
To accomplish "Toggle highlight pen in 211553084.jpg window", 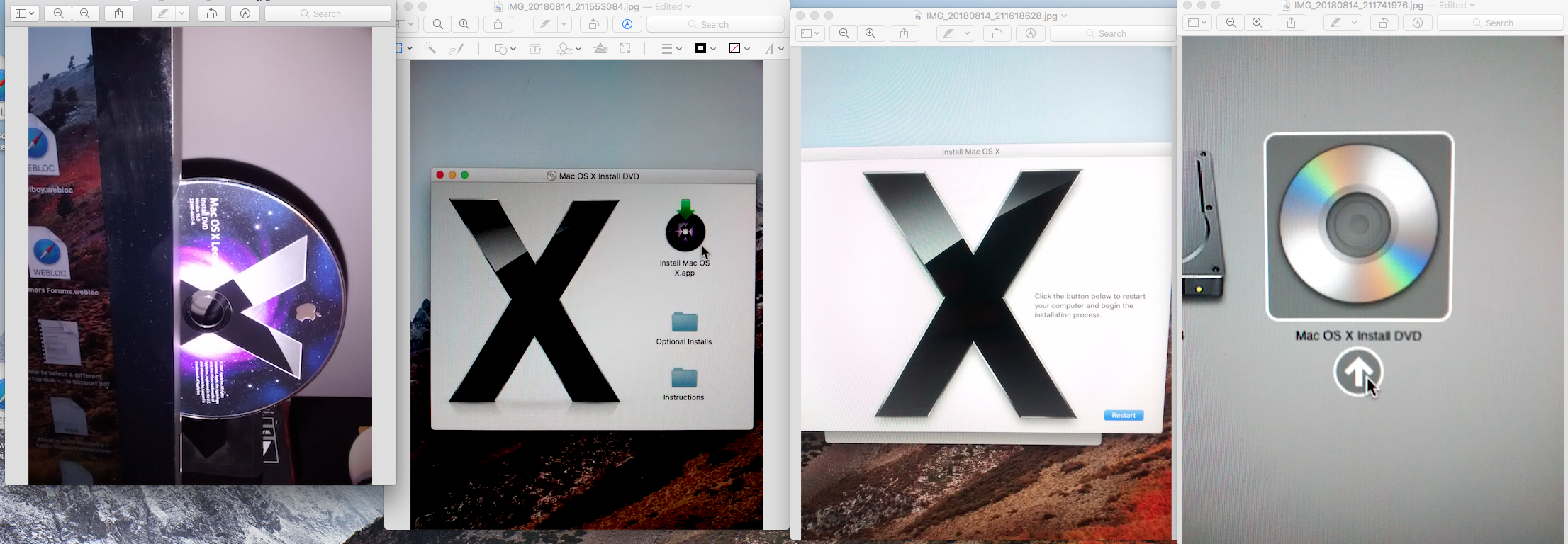I will tap(545, 24).
